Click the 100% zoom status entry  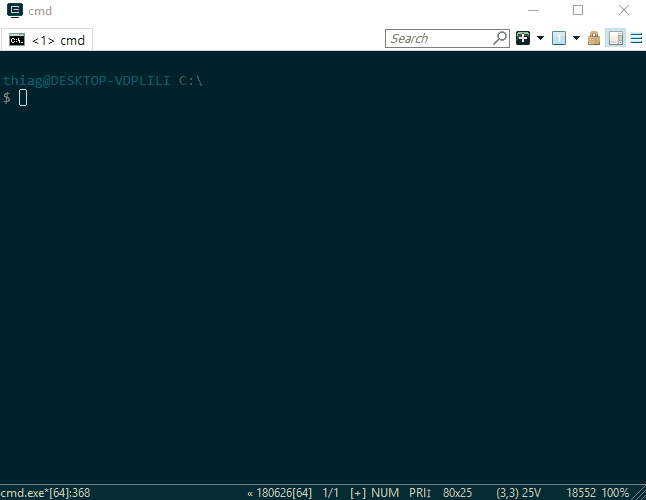click(x=615, y=493)
